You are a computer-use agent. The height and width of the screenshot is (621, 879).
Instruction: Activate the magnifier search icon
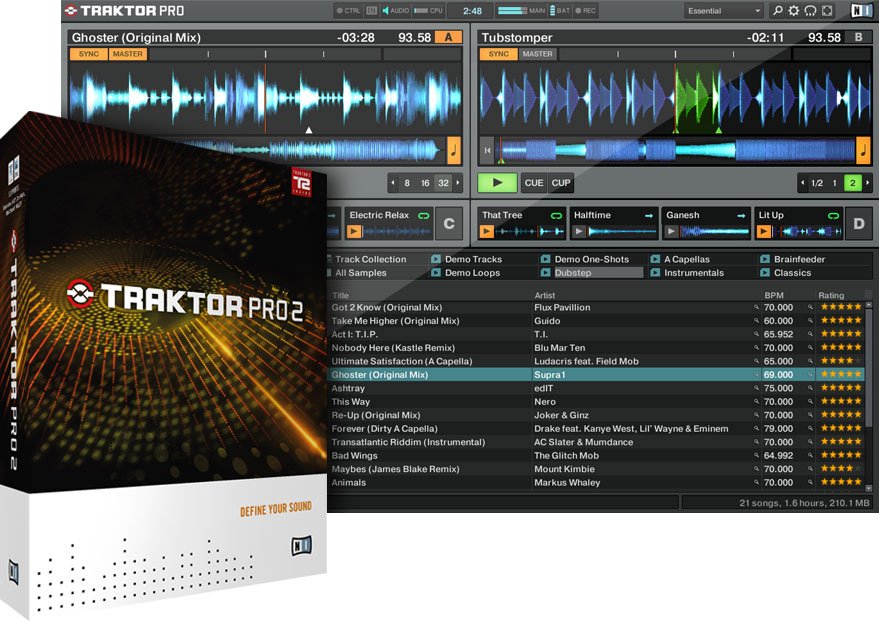(778, 11)
